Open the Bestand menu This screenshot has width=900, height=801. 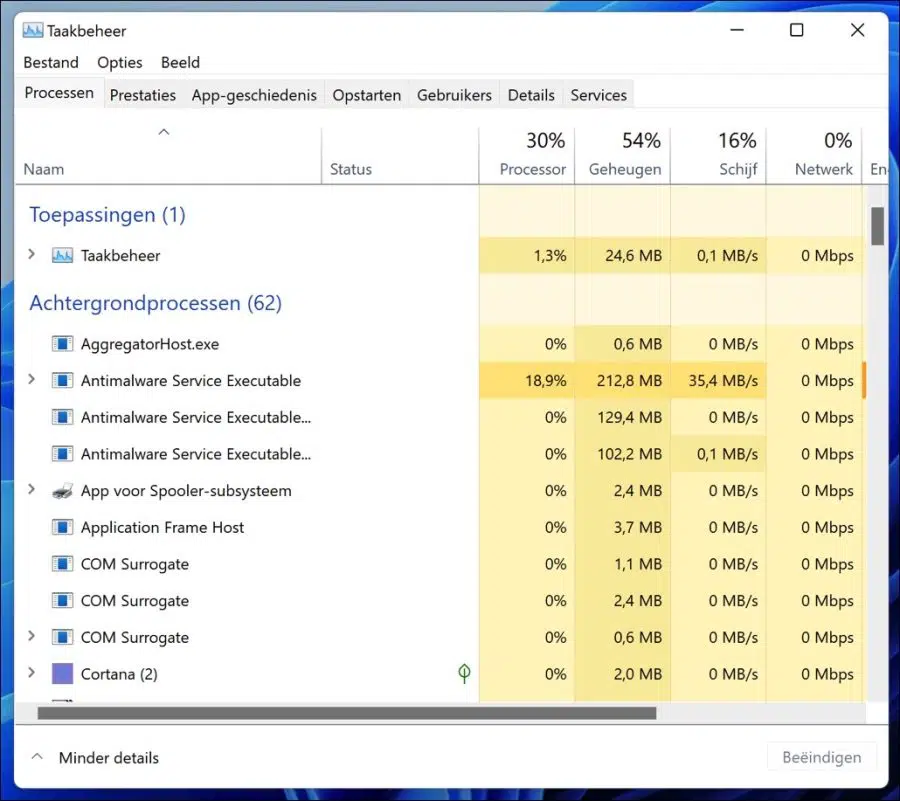click(51, 63)
